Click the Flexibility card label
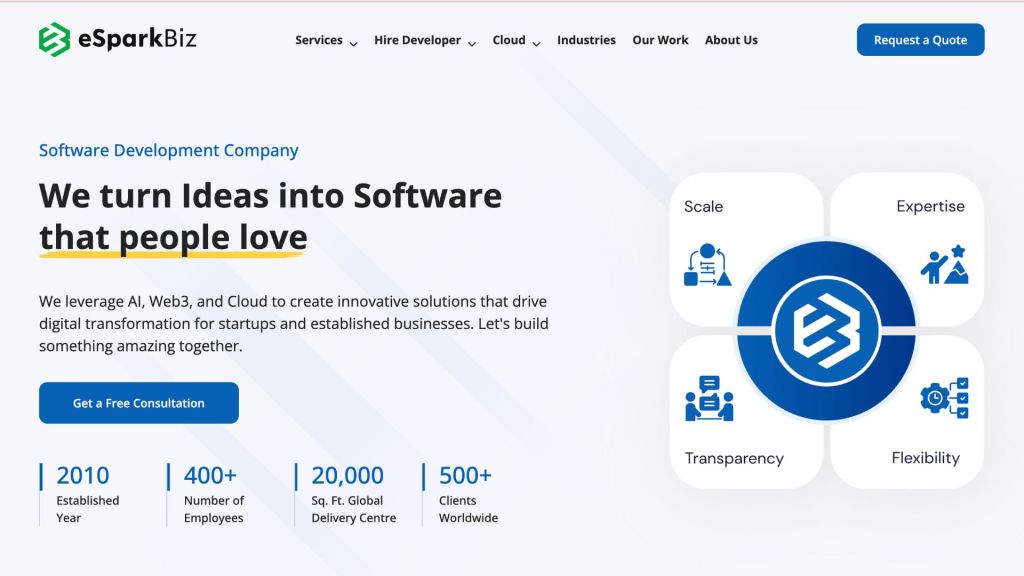The height and width of the screenshot is (576, 1024). coord(925,458)
